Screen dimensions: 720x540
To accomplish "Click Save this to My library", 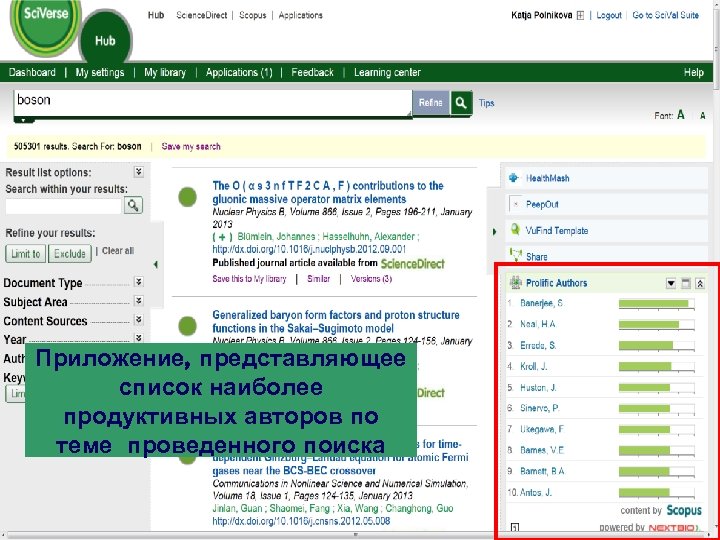I will [x=249, y=279].
